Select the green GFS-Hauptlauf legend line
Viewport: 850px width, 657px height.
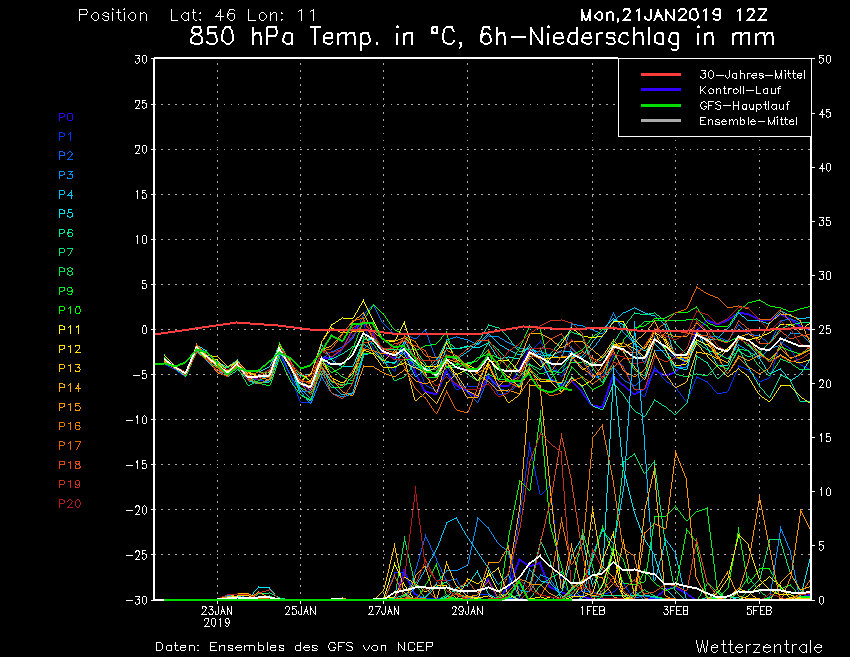point(661,105)
